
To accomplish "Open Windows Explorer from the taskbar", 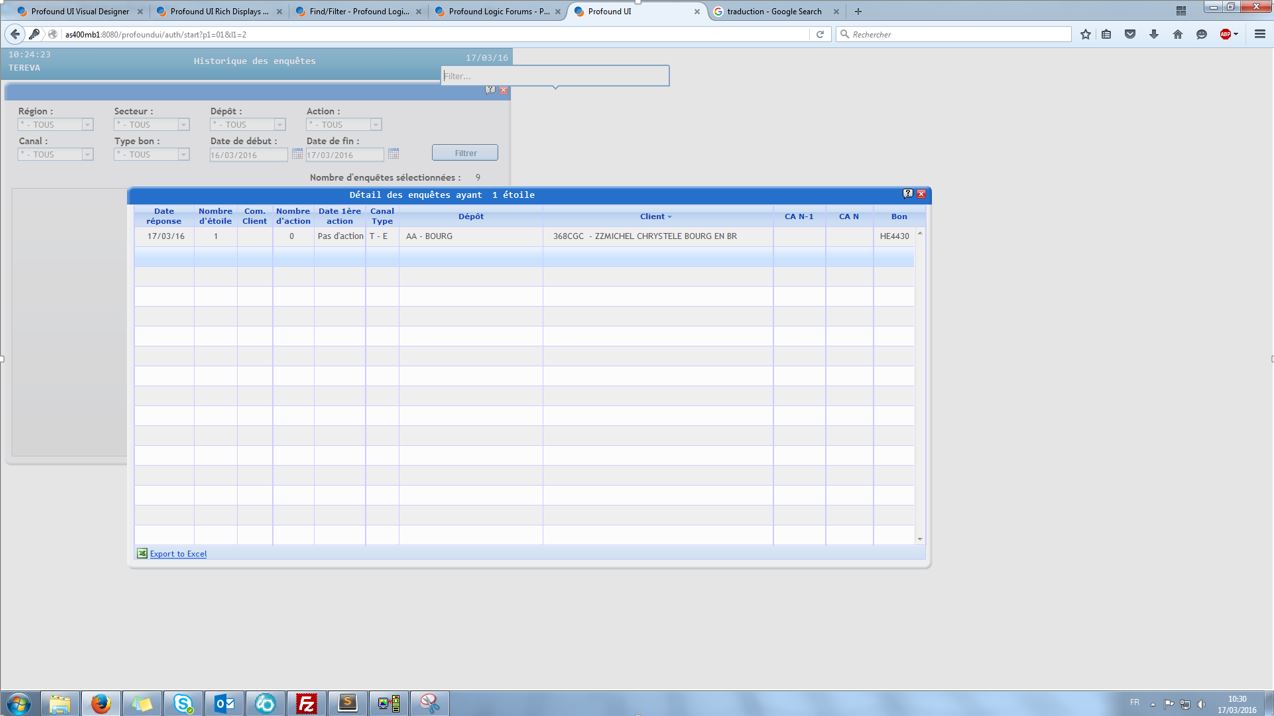I will click(x=60, y=703).
